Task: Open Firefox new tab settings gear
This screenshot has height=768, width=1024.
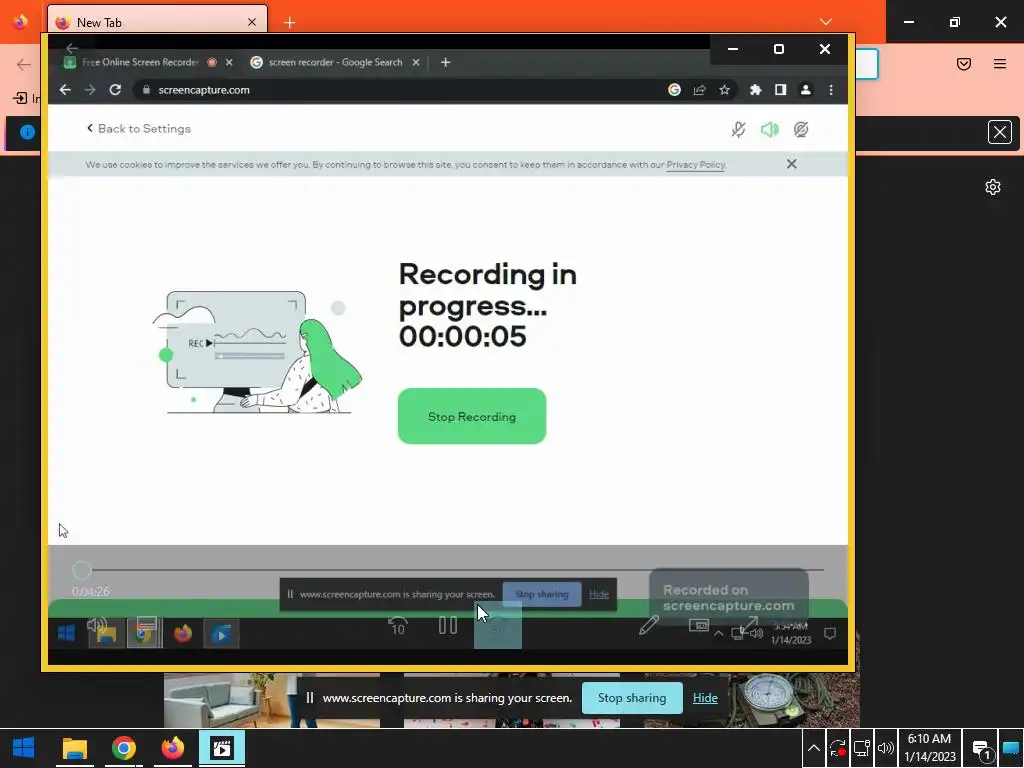Action: (x=993, y=187)
